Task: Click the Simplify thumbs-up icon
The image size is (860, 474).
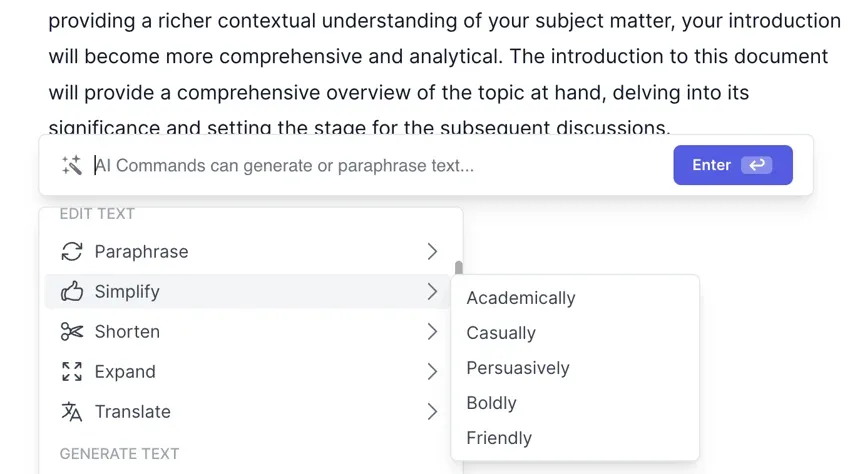Action: click(x=71, y=292)
